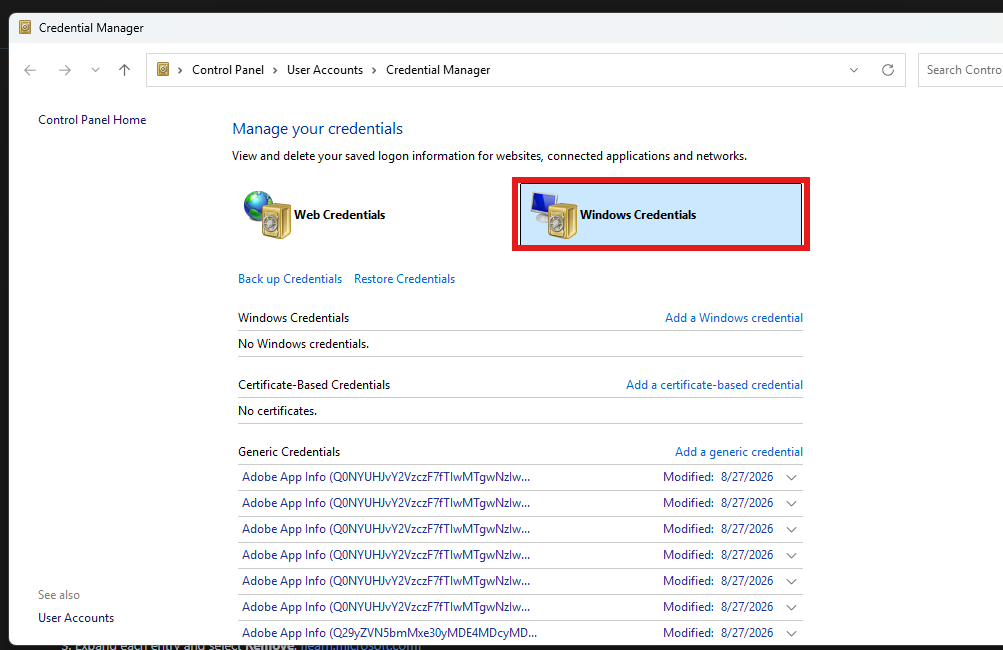Click the Web Credentials globe safe icon
The image size is (1003, 650).
click(267, 214)
